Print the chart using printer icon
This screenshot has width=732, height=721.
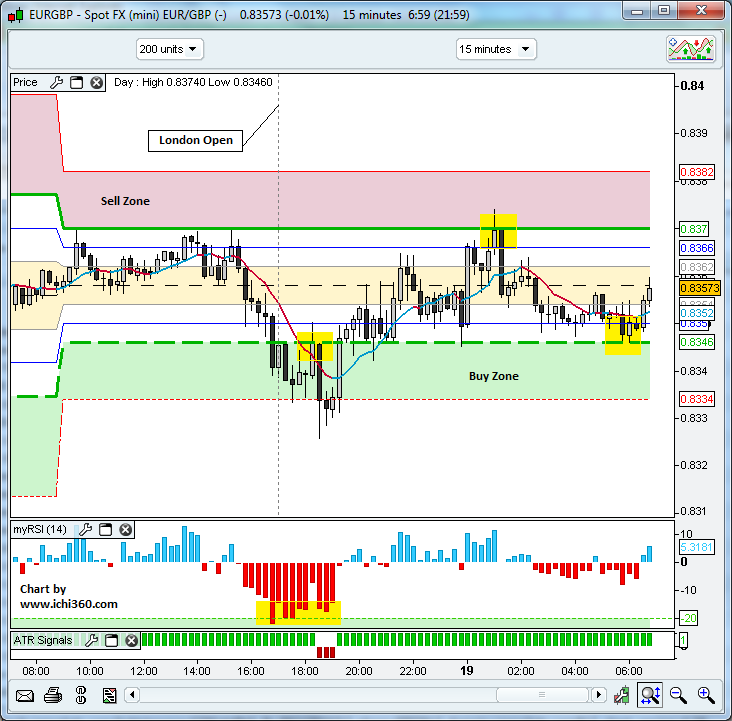point(53,695)
